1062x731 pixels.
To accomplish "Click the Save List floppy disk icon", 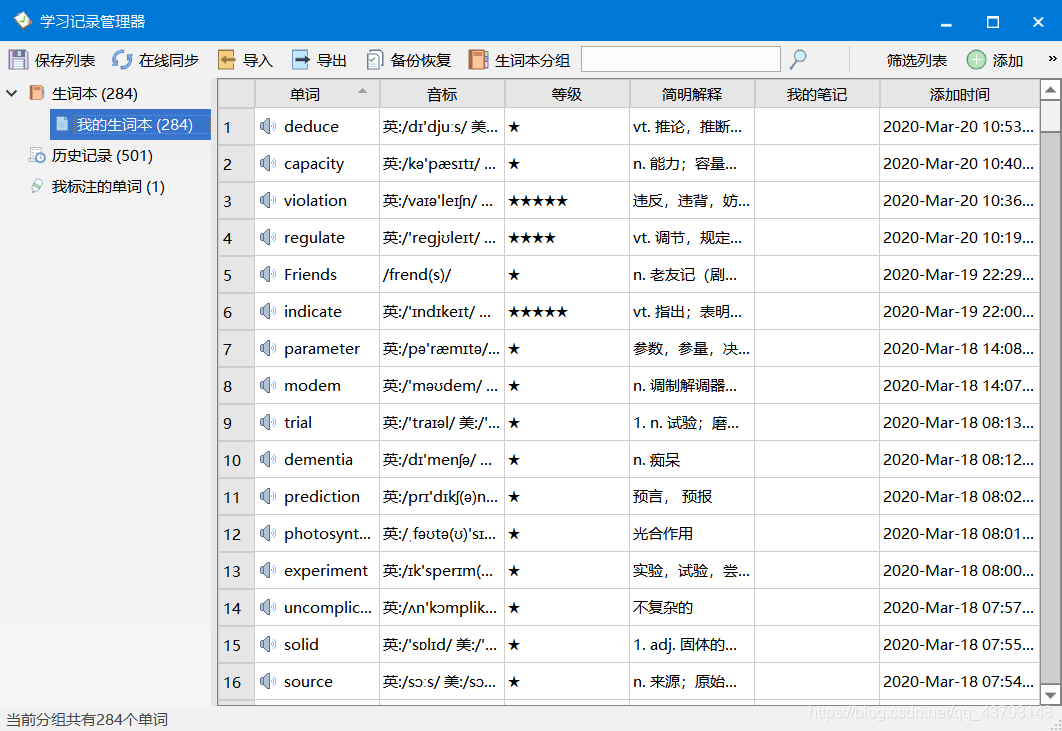I will [18, 60].
